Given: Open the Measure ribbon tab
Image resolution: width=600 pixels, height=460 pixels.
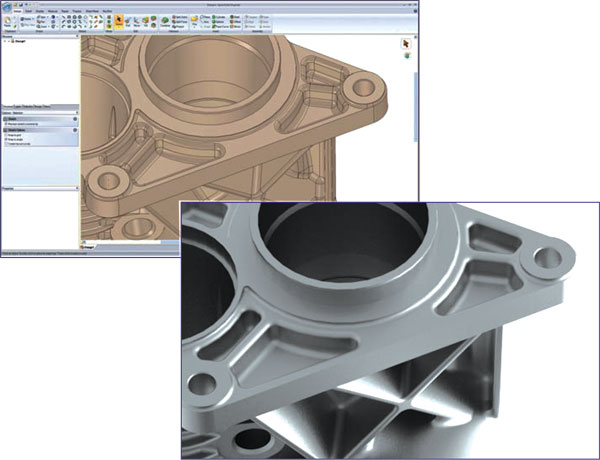Looking at the screenshot, I should click(x=53, y=11).
